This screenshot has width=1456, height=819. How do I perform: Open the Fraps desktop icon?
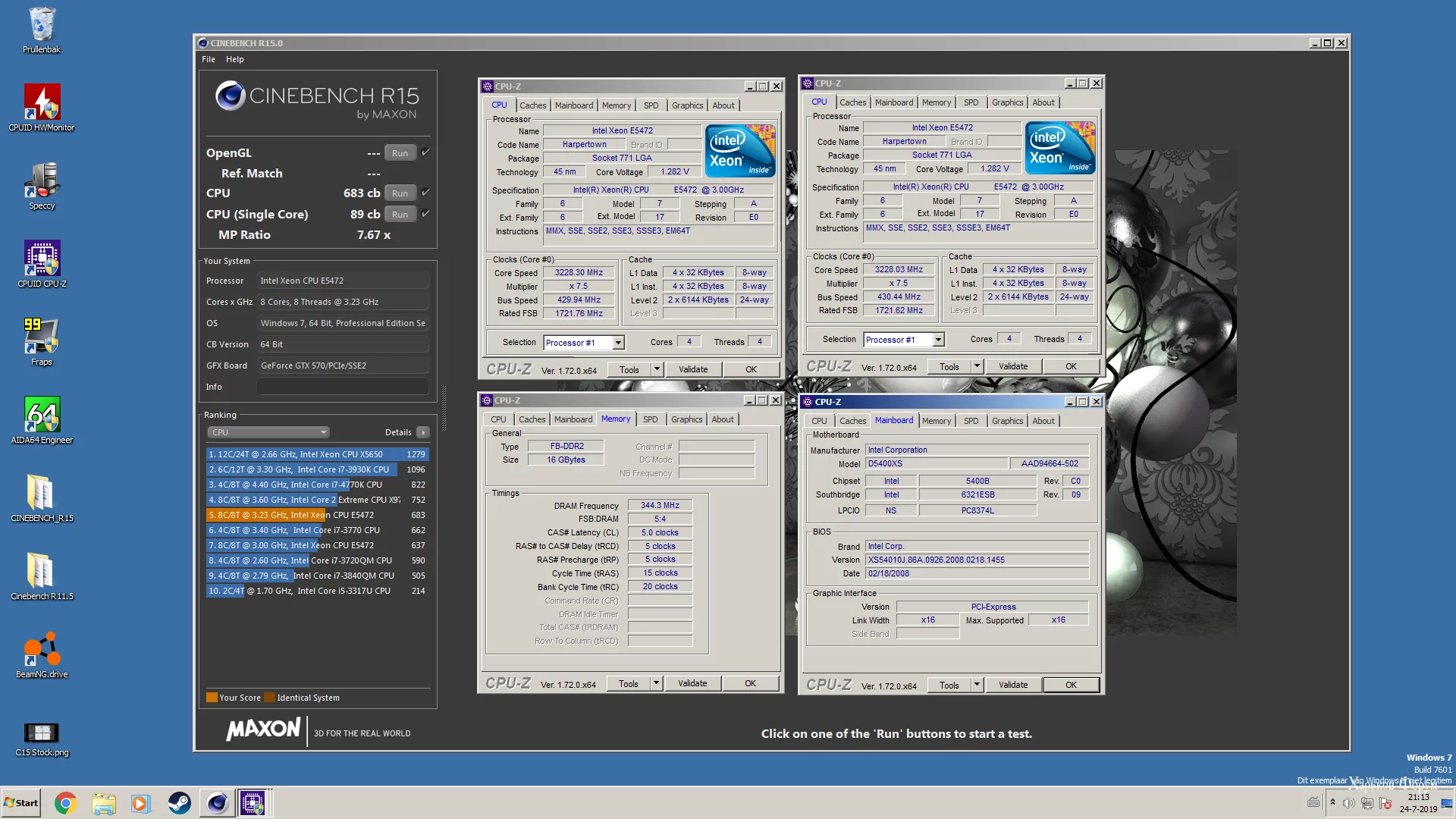tap(42, 338)
